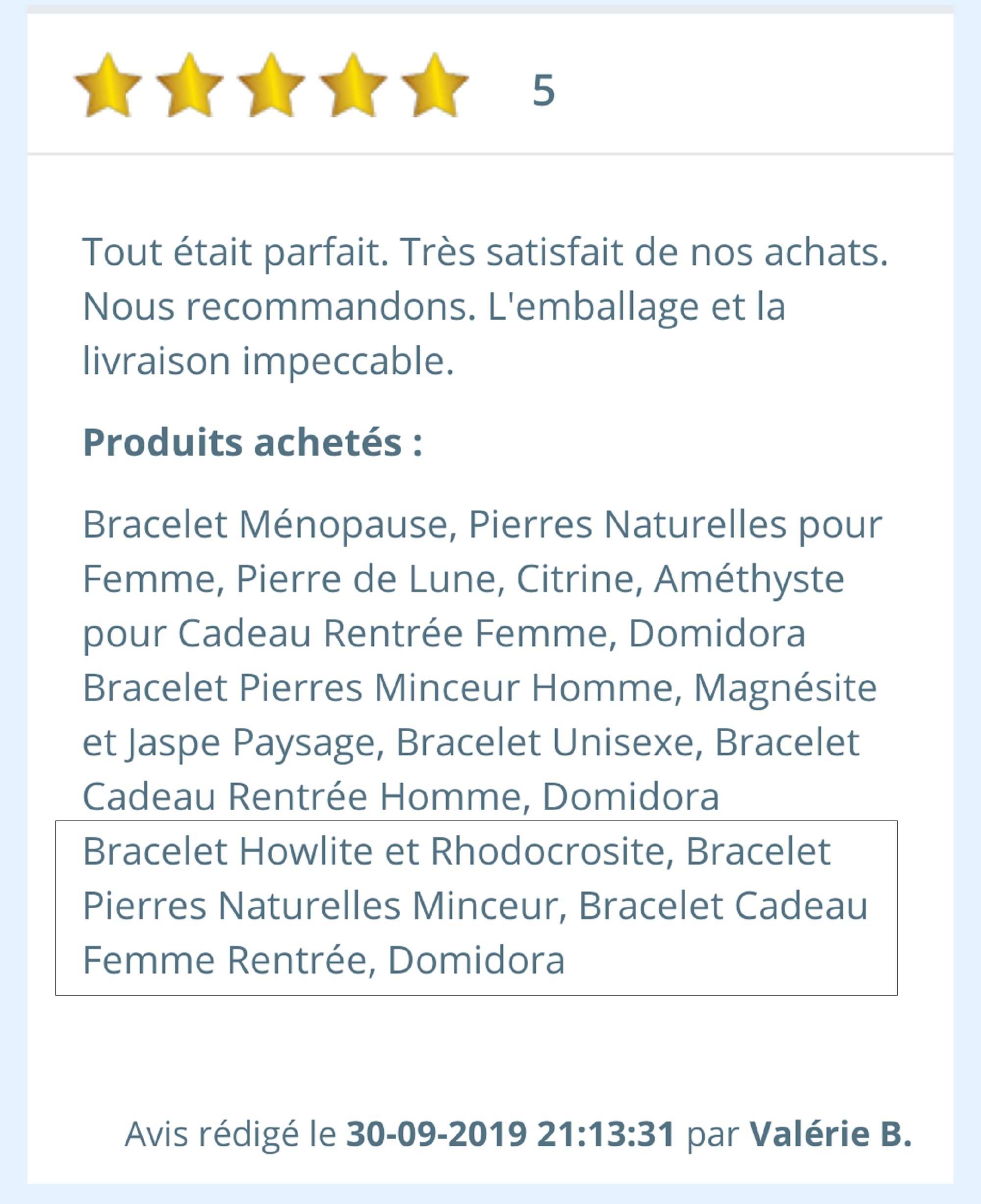
Task: Click the author name Valérie B.
Action: pyautogui.click(x=830, y=1133)
